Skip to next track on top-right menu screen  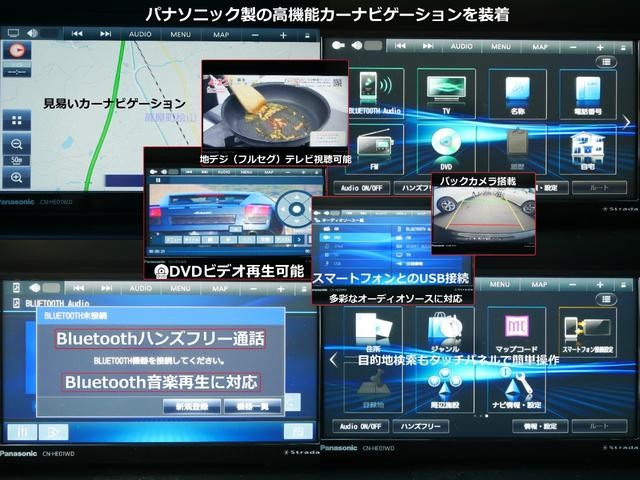click(428, 46)
